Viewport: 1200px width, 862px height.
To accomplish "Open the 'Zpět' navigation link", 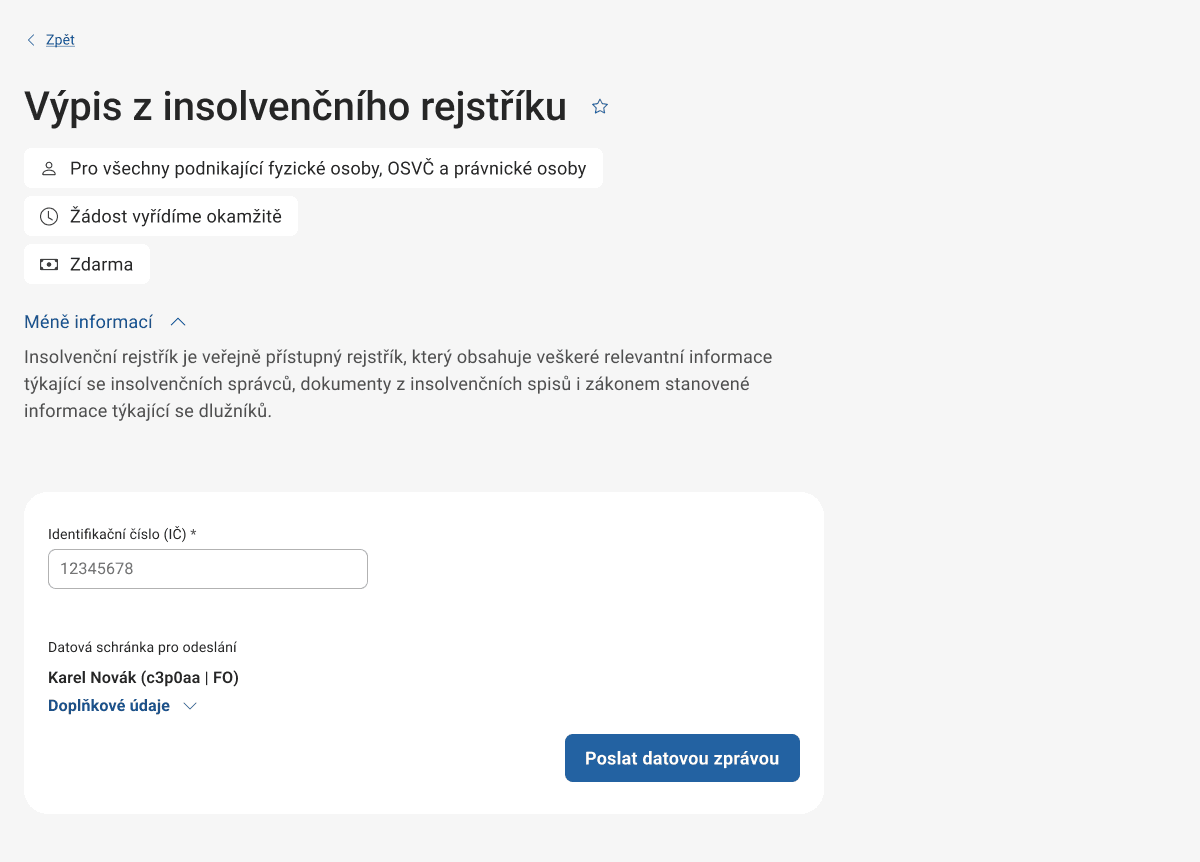I will tap(59, 40).
